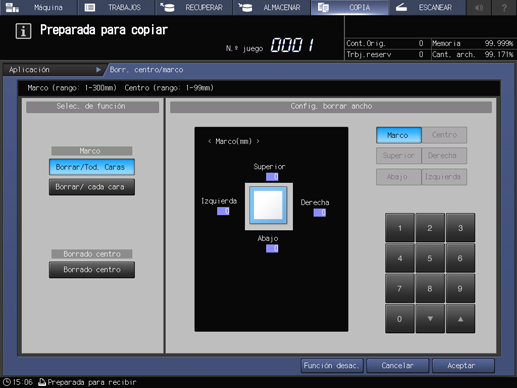Viewport: 517px width, 388px height.
Task: Click the Derecha margin value field
Action: pyautogui.click(x=320, y=213)
